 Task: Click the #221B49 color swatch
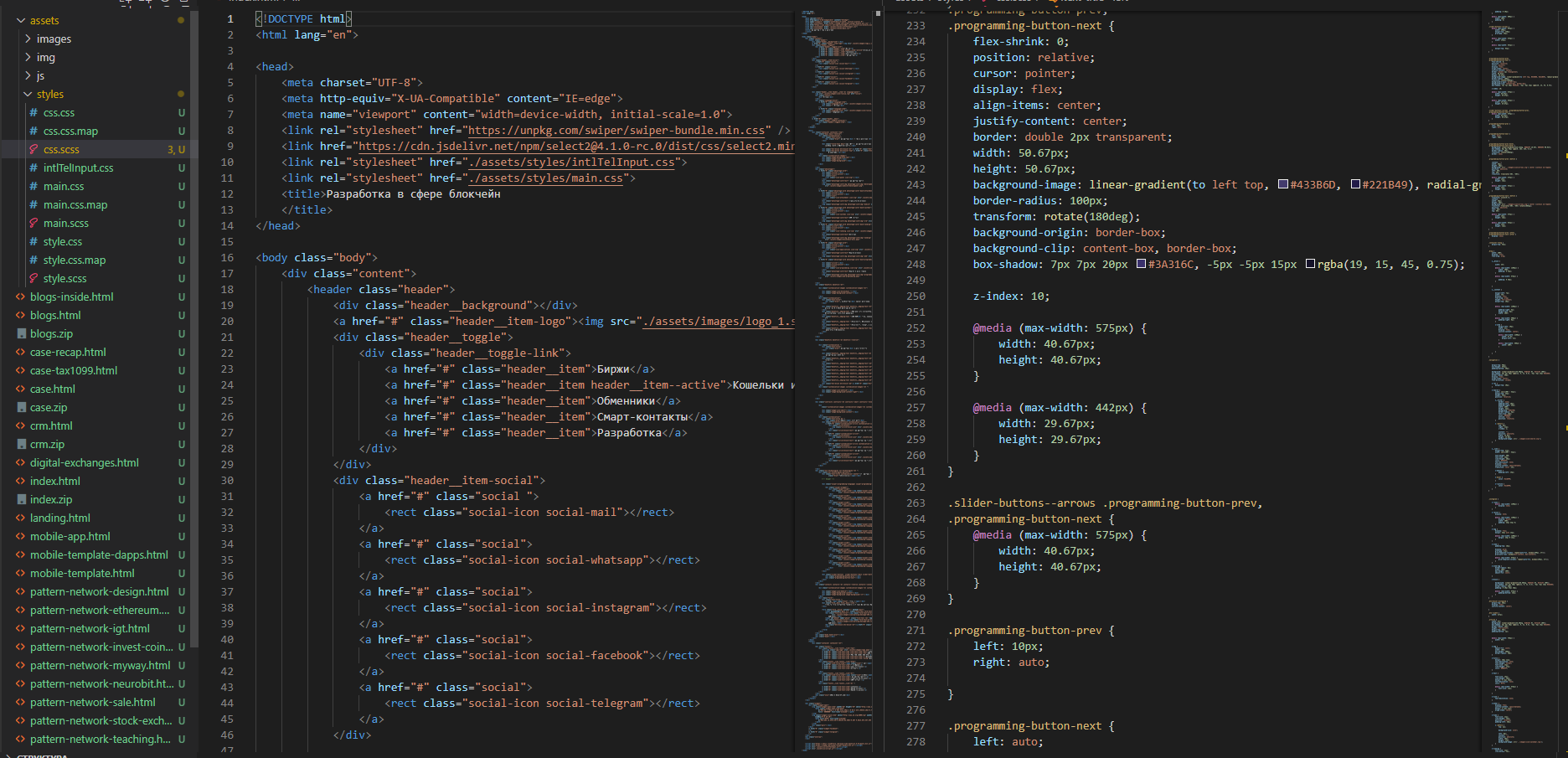click(x=1355, y=184)
